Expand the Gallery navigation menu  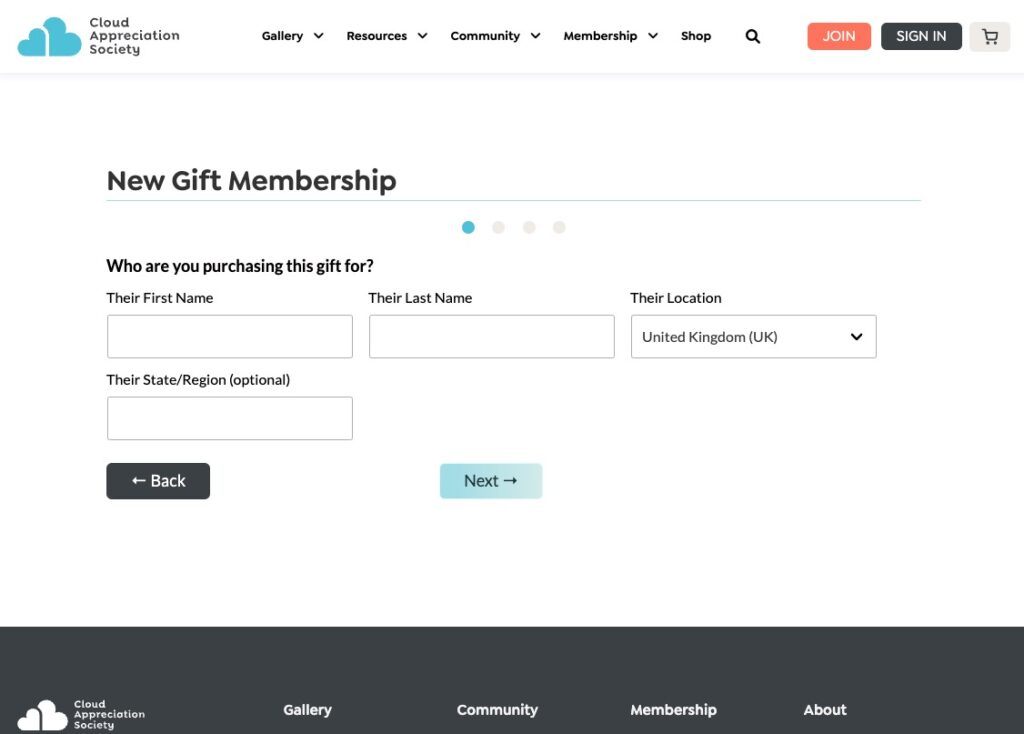coord(292,36)
